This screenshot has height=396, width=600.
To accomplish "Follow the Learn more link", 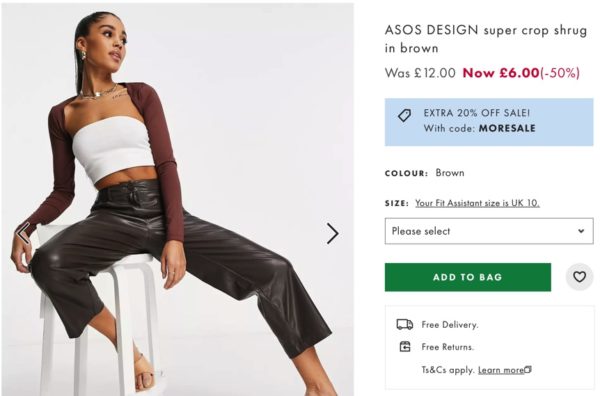I will 501,370.
